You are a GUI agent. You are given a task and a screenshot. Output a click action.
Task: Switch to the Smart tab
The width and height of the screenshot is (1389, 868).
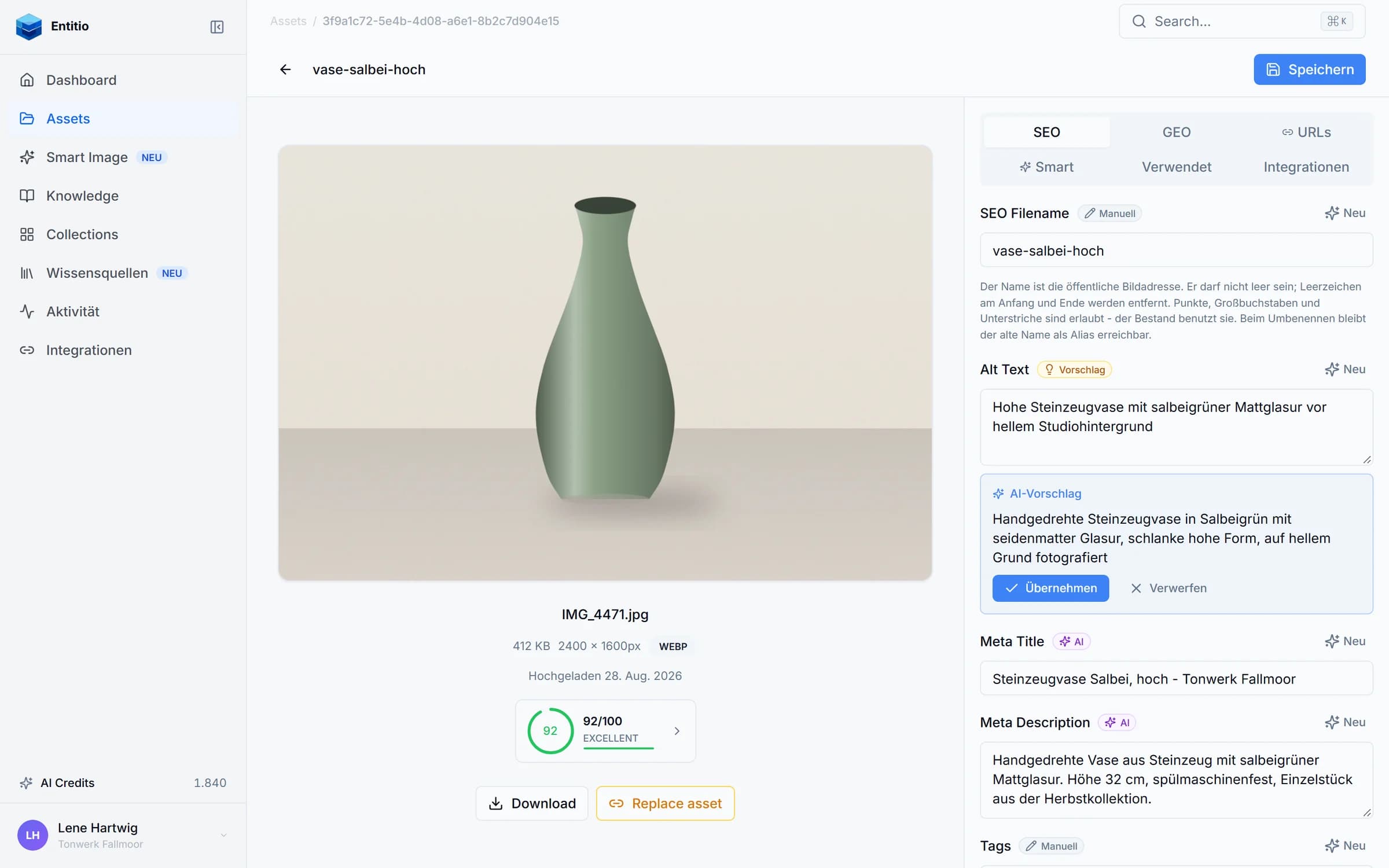click(x=1047, y=167)
